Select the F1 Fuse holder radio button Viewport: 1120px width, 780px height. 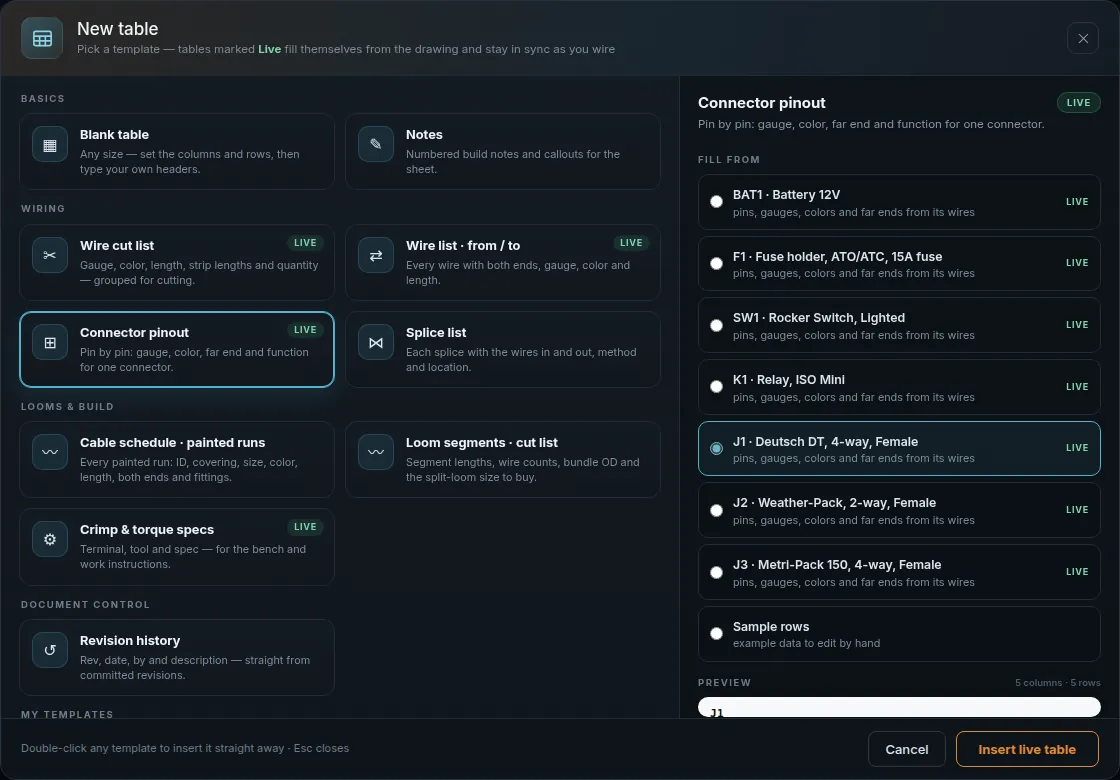point(716,264)
